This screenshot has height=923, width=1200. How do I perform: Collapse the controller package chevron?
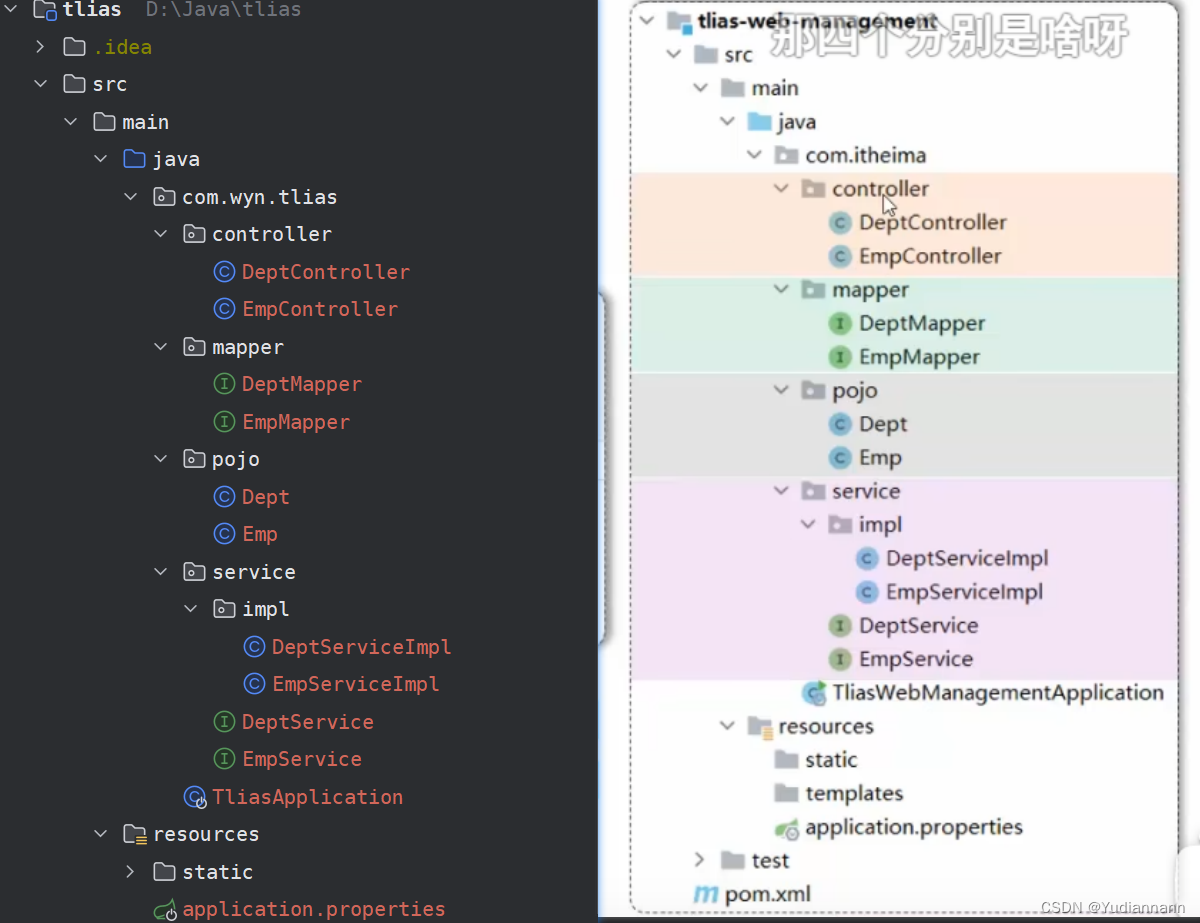point(161,233)
